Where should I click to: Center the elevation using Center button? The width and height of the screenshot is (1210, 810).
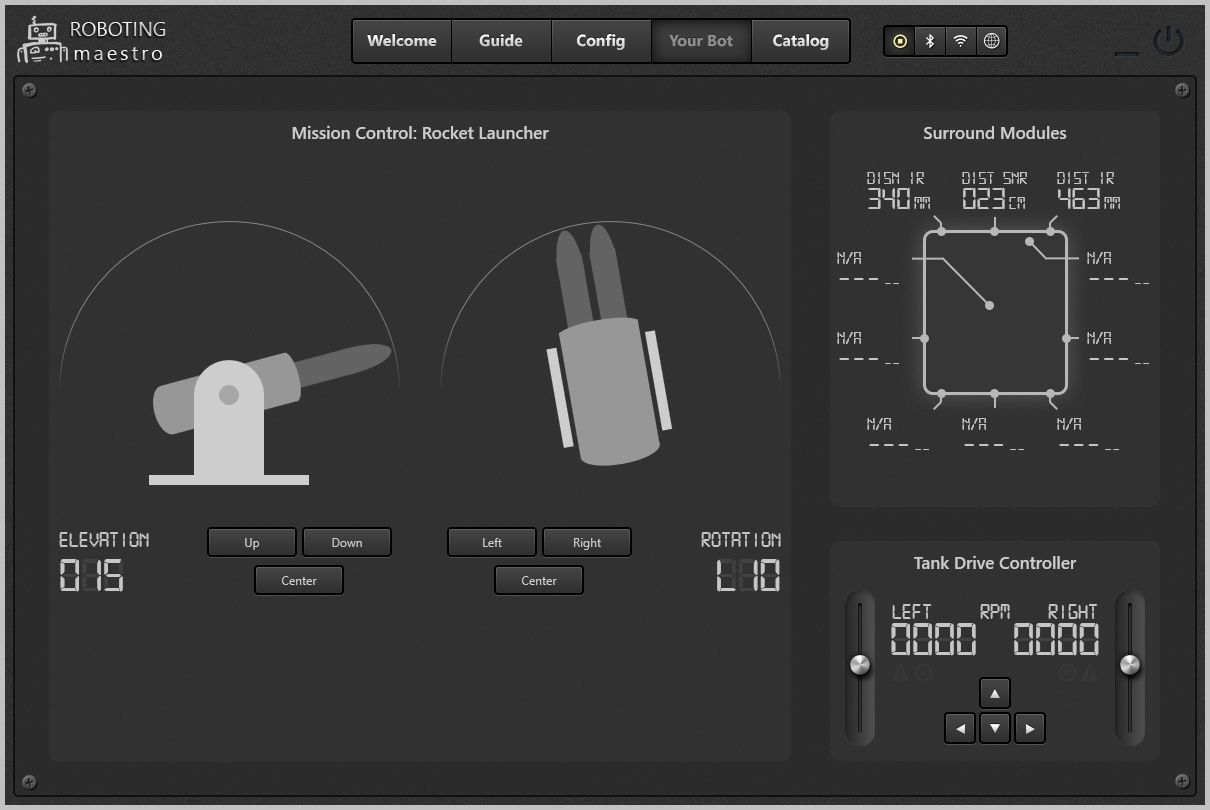tap(299, 580)
